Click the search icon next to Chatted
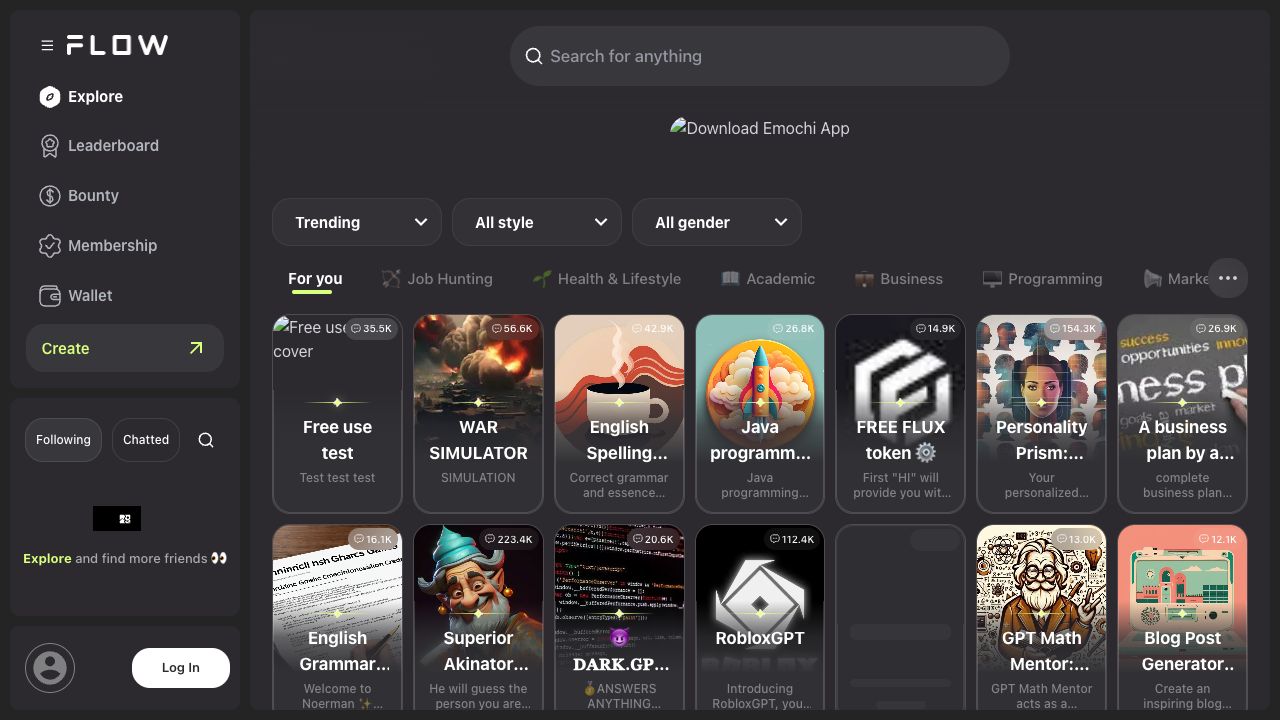The width and height of the screenshot is (1280, 720). [x=206, y=440]
